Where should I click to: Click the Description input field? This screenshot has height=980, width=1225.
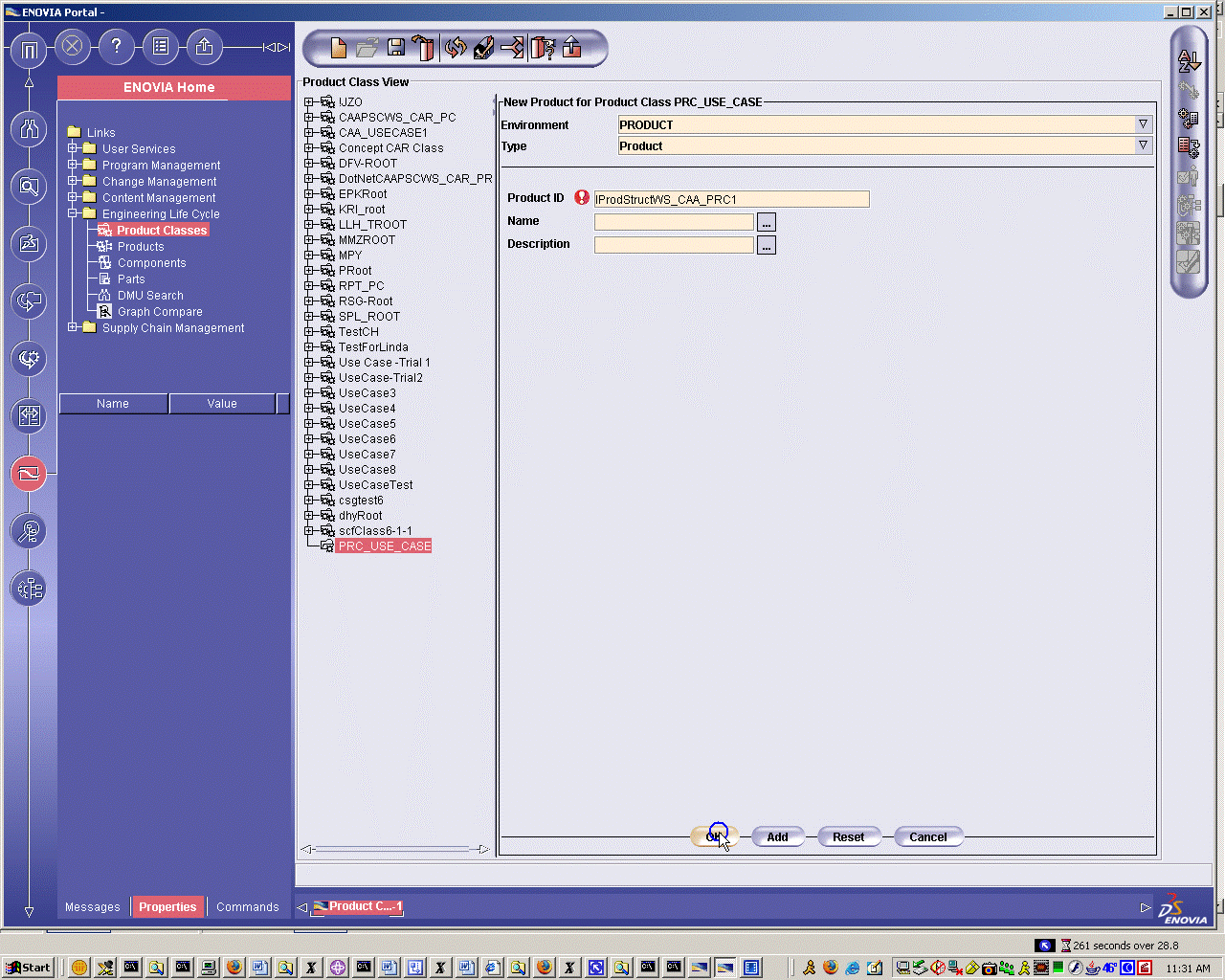tap(675, 245)
